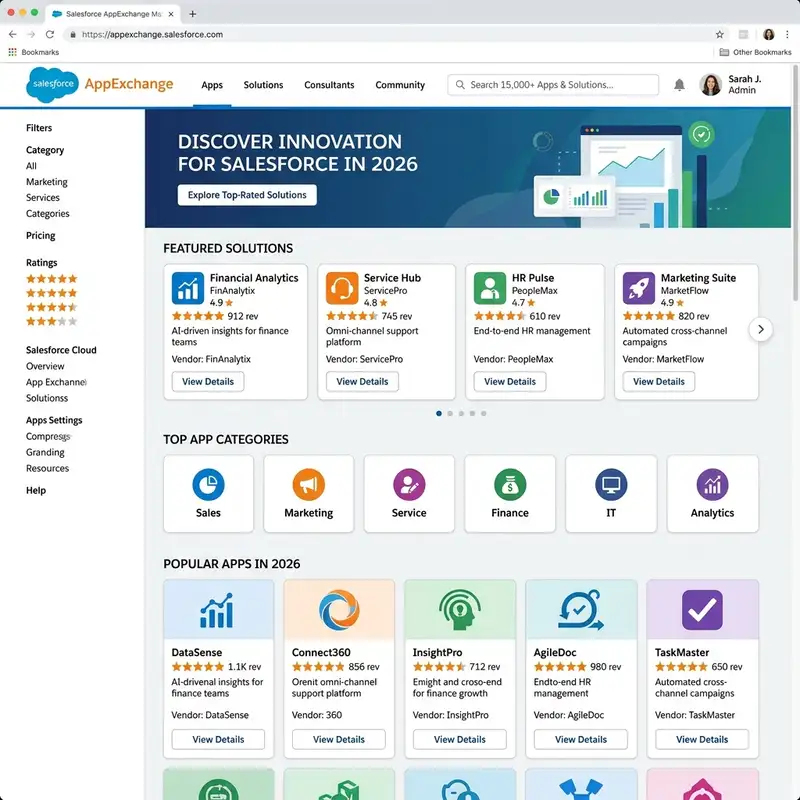View Details for Financial Analytics
The width and height of the screenshot is (800, 800).
[x=208, y=382]
